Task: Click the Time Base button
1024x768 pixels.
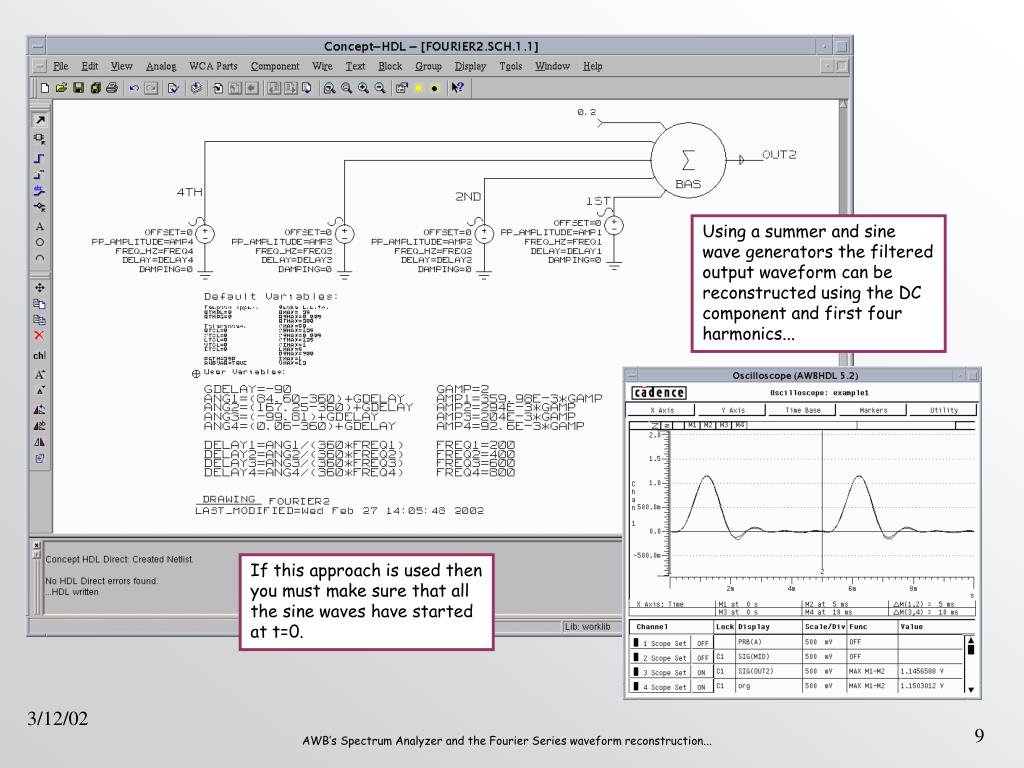Action: pos(803,410)
